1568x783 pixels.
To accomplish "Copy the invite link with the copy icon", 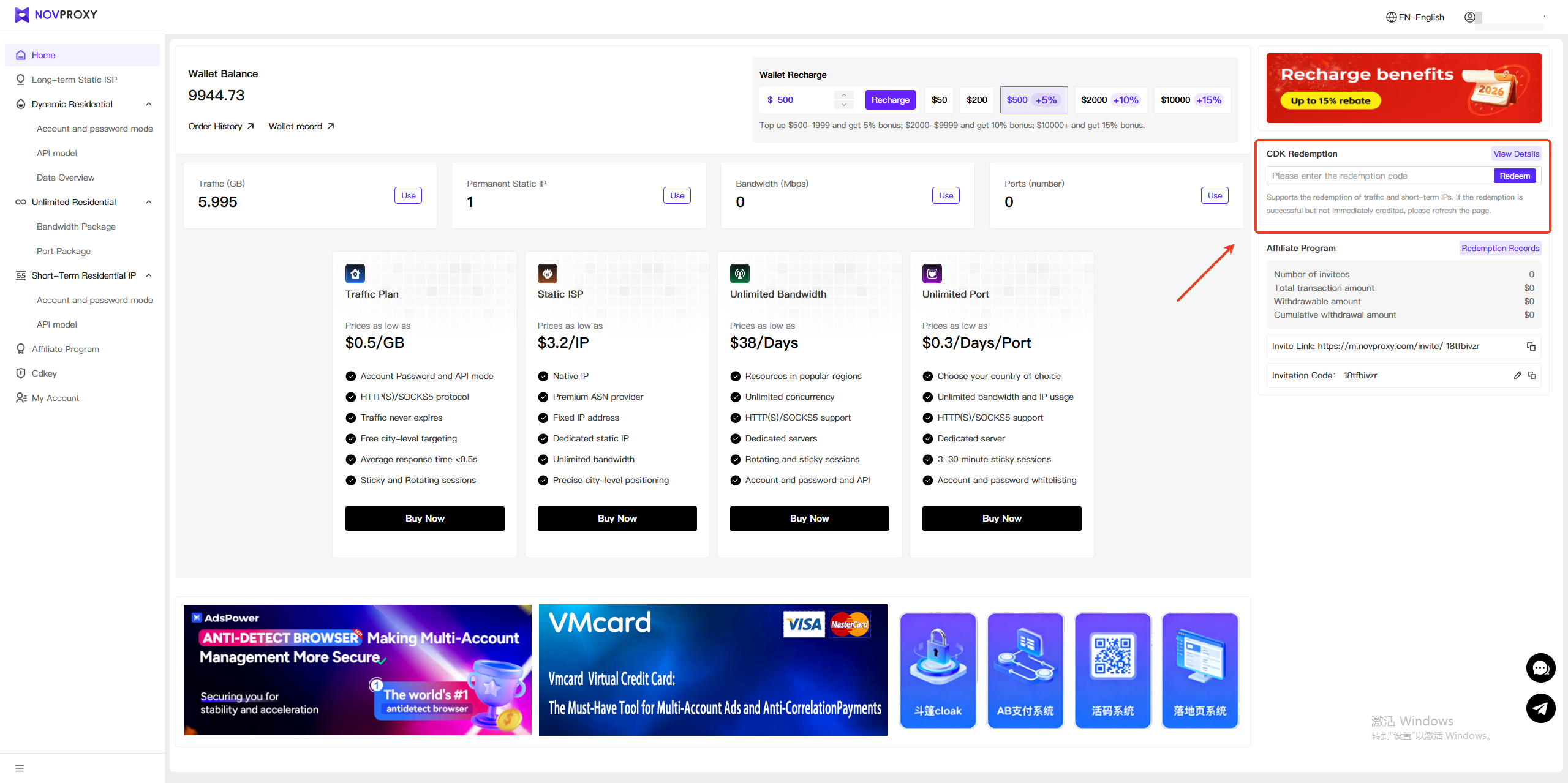I will tap(1531, 347).
